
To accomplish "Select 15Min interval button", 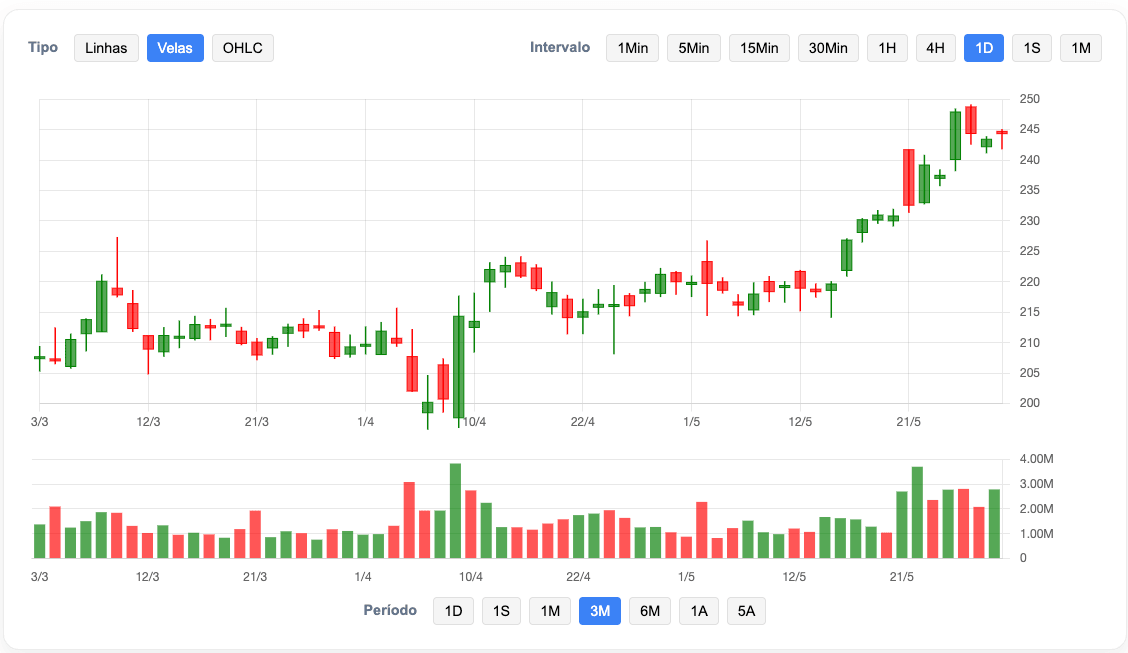I will (x=759, y=48).
